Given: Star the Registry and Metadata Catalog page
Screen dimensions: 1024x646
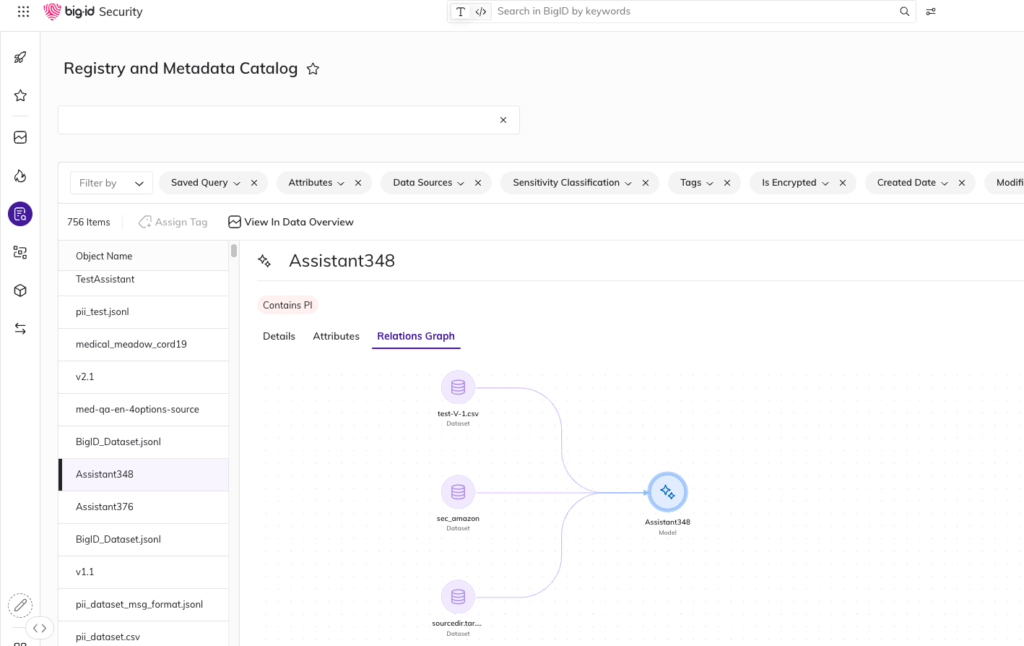Looking at the screenshot, I should pyautogui.click(x=313, y=69).
